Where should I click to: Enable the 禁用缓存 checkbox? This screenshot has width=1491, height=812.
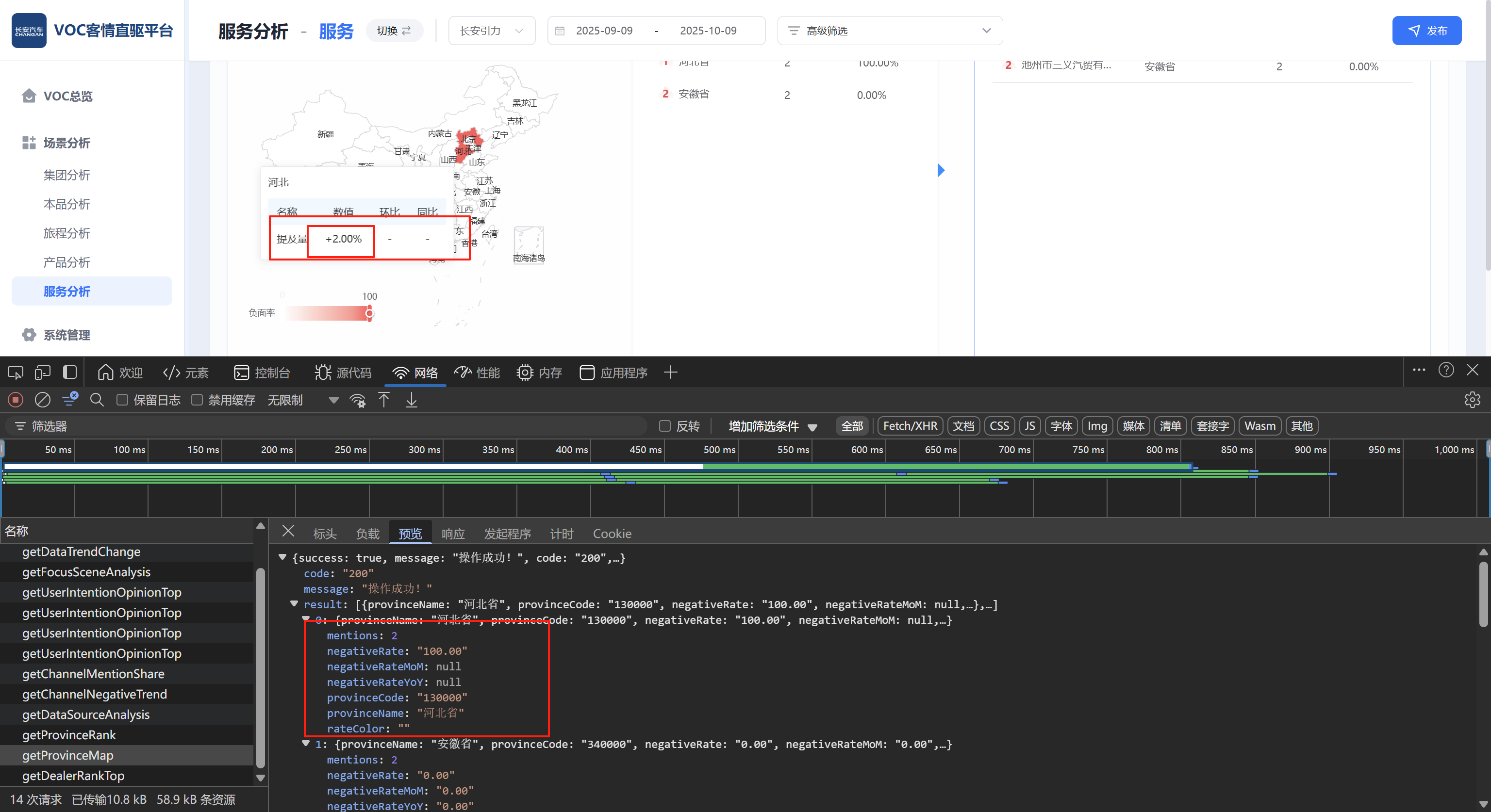click(197, 400)
